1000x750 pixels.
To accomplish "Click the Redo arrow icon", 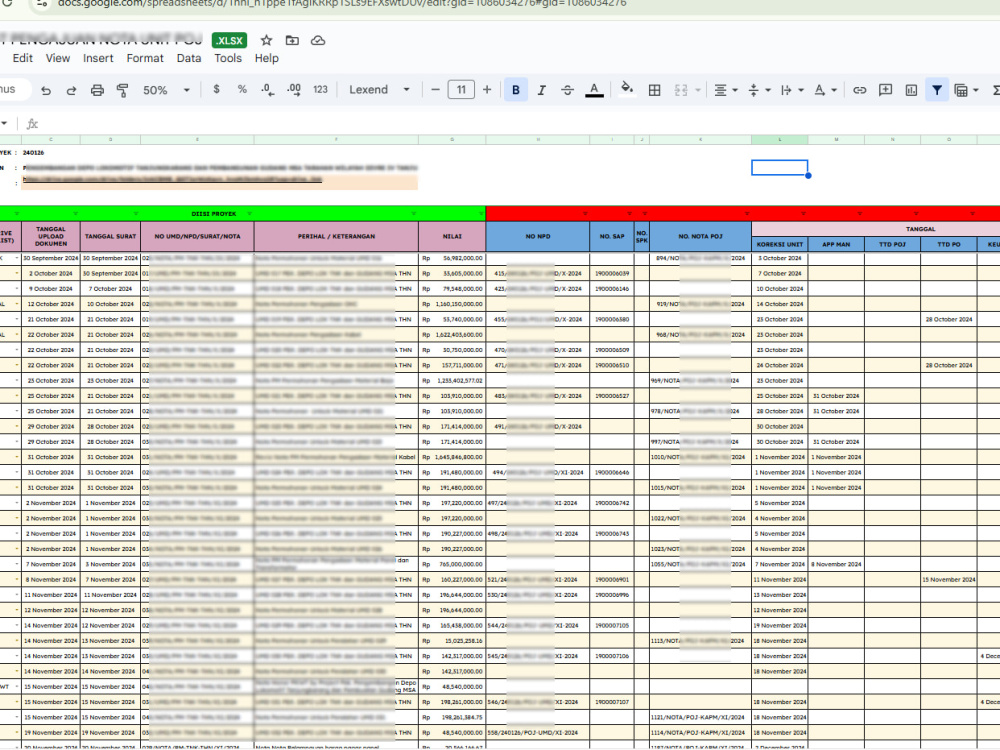I will [71, 91].
